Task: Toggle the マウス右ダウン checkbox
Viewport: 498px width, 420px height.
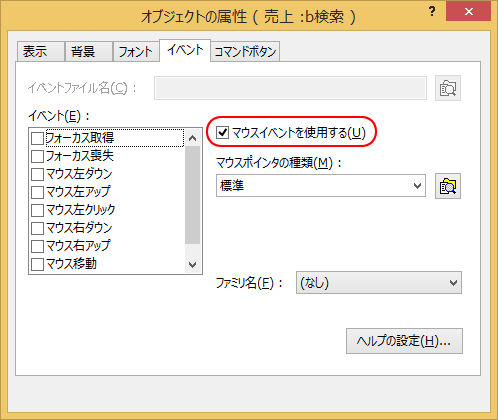Action: tap(37, 228)
